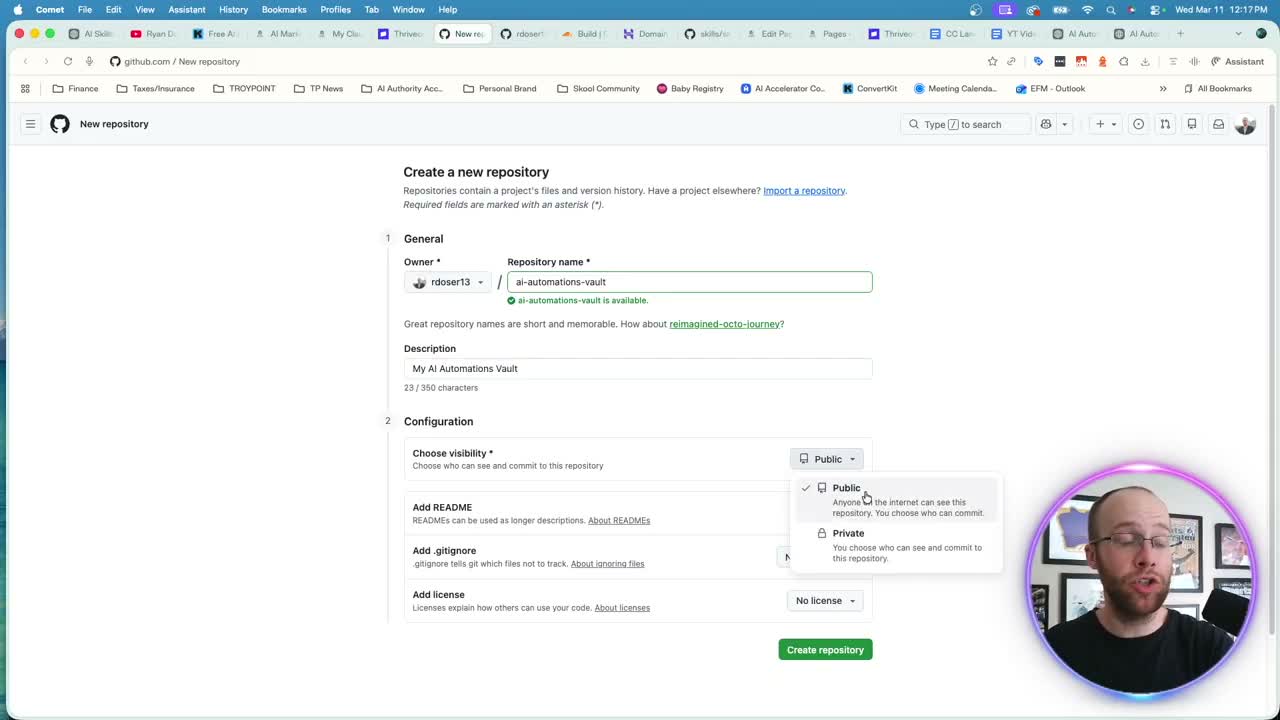Open the About ignoring files link
1280x720 pixels.
click(607, 564)
